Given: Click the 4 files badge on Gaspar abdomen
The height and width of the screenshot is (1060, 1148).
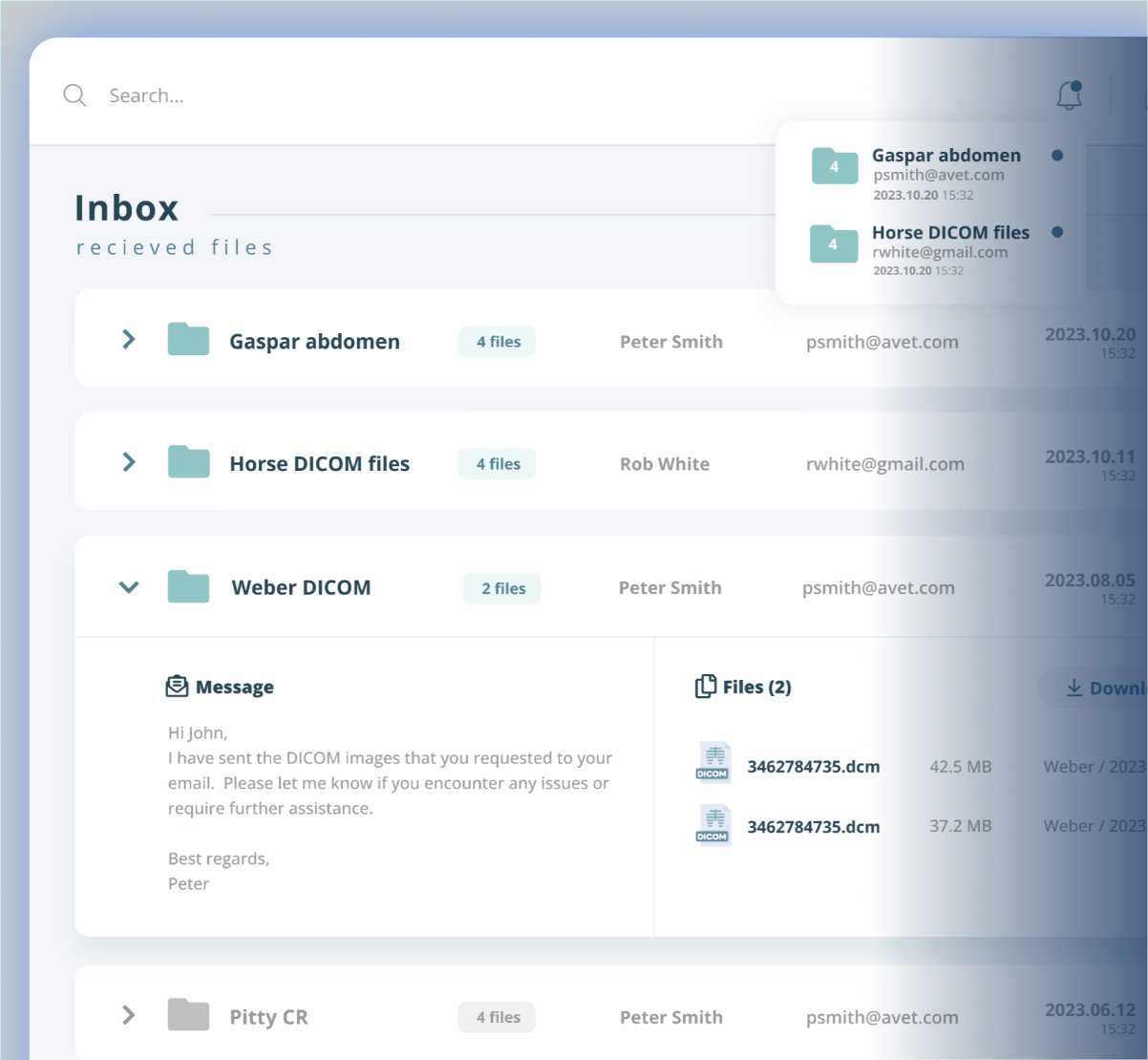Looking at the screenshot, I should (x=498, y=342).
